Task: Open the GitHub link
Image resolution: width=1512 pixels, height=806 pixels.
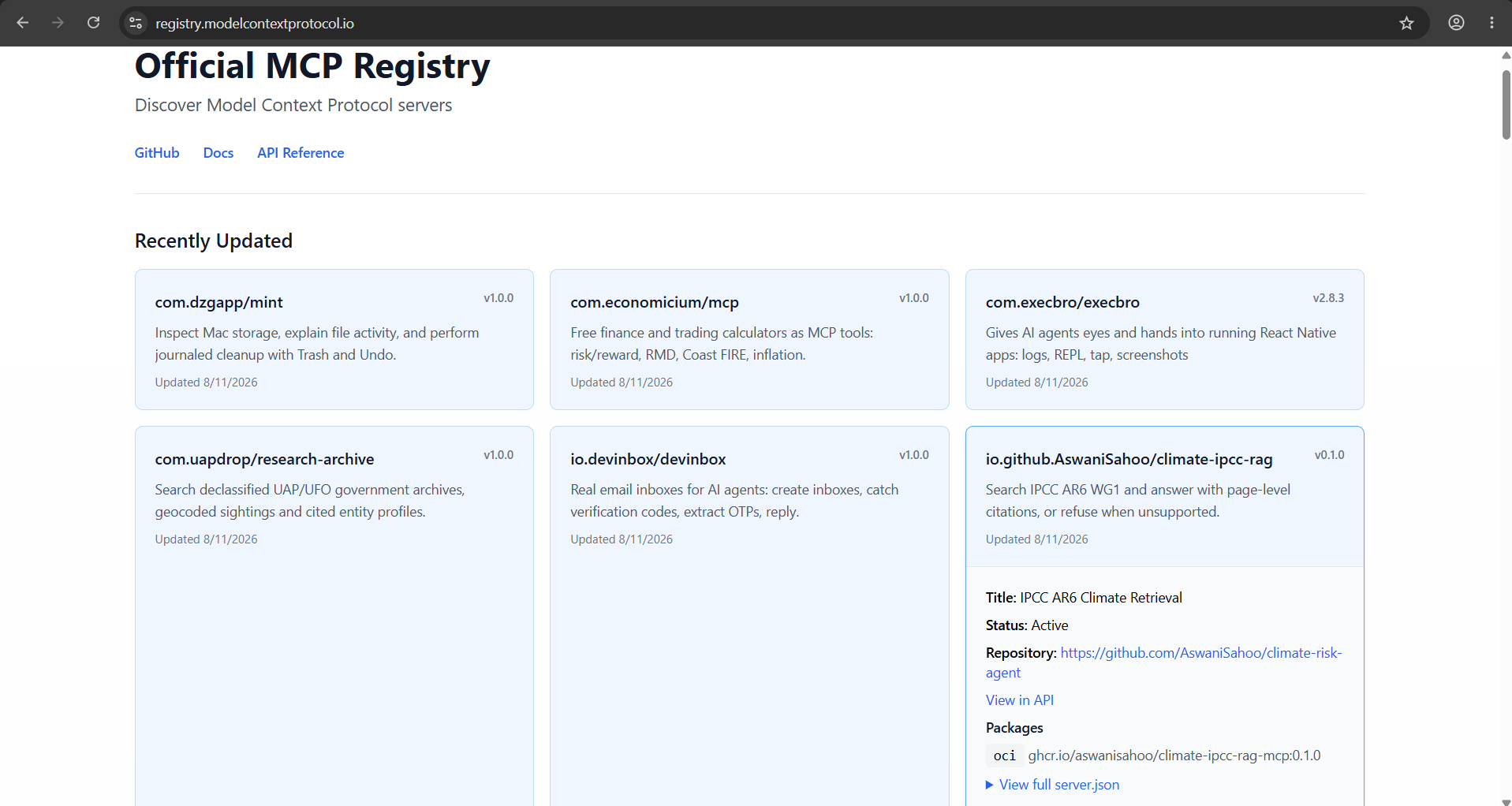Action: tap(157, 153)
